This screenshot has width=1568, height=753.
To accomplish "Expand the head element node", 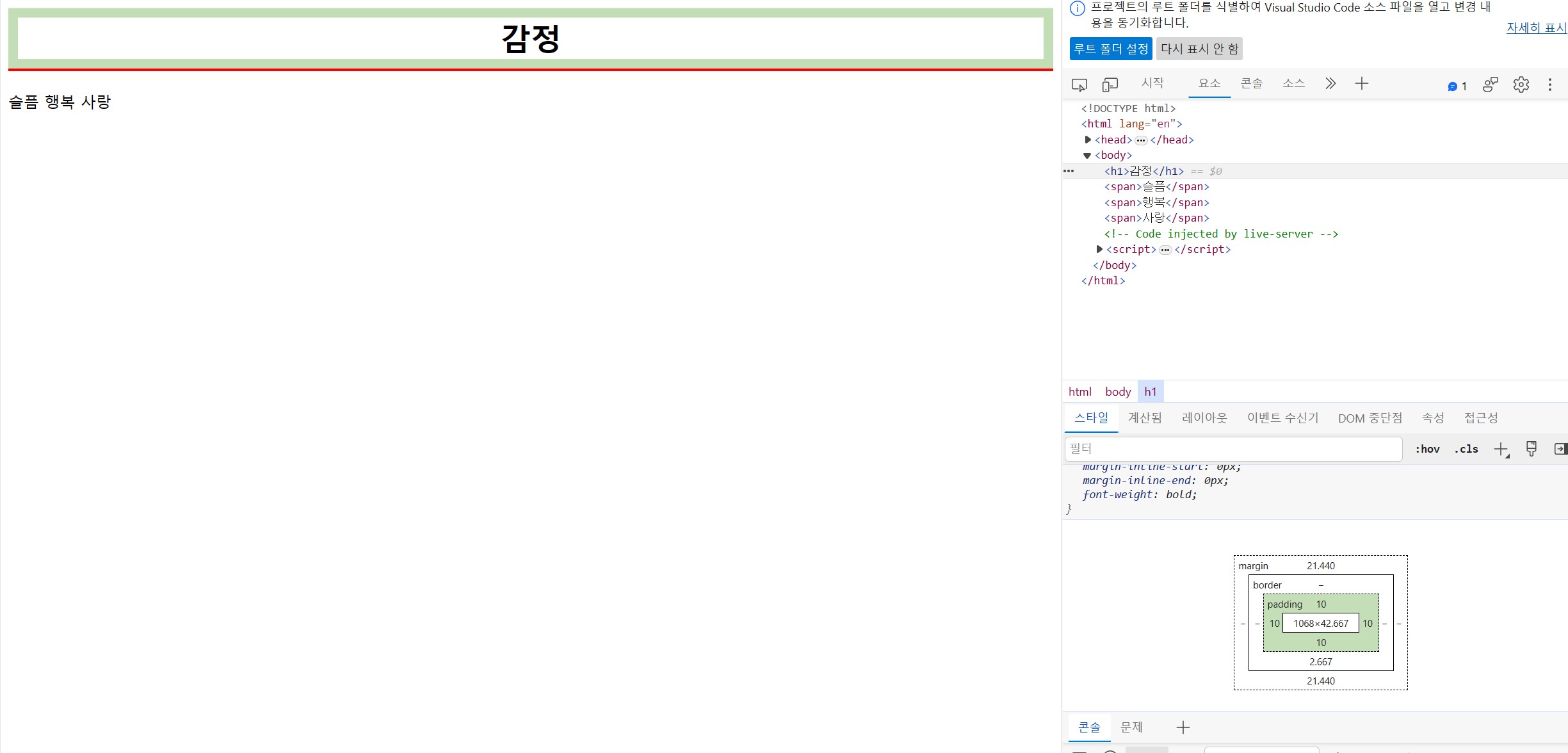I will click(1088, 140).
